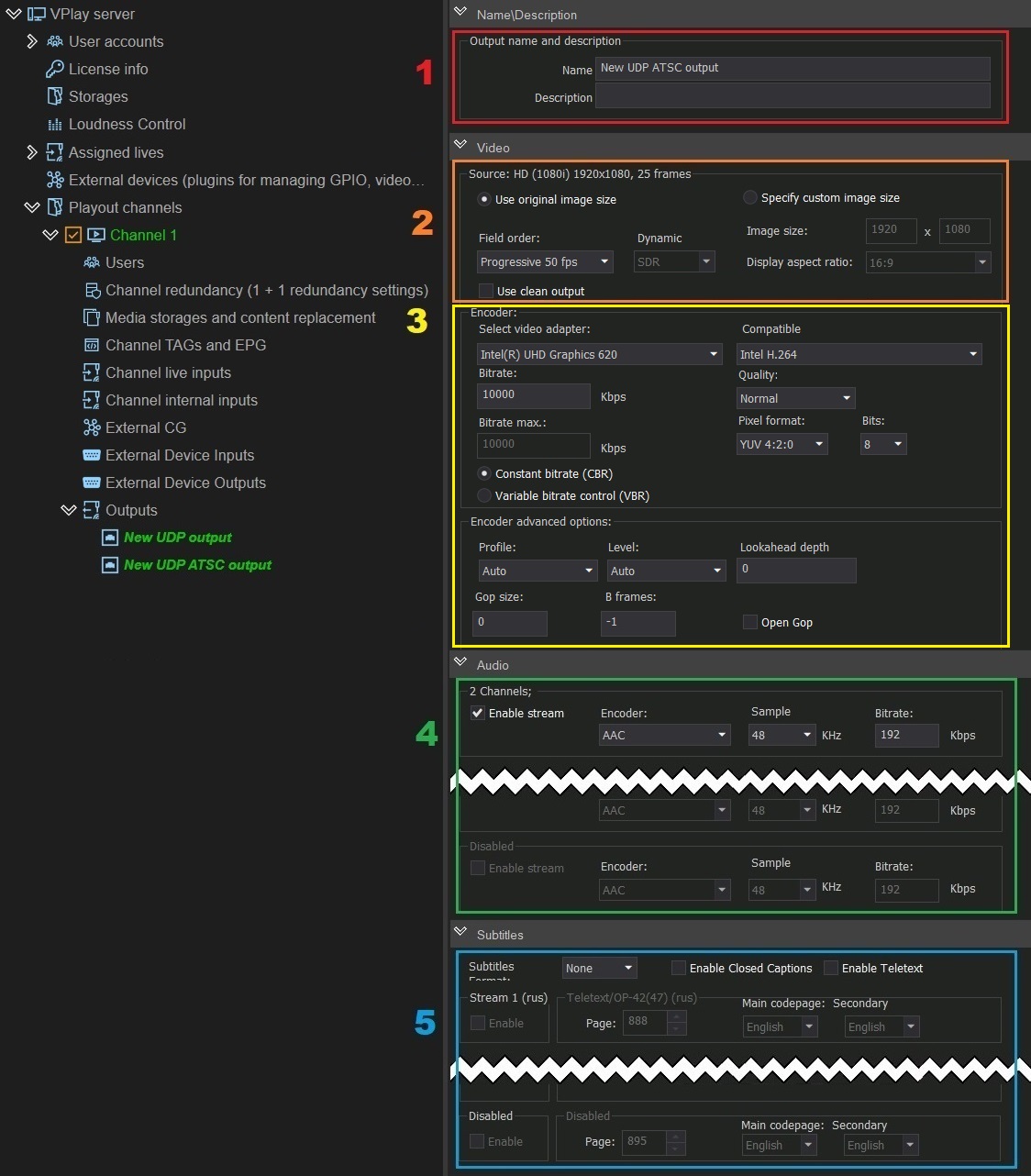Click the Users icon under Channel 1
Image resolution: width=1031 pixels, height=1176 pixels.
92,262
